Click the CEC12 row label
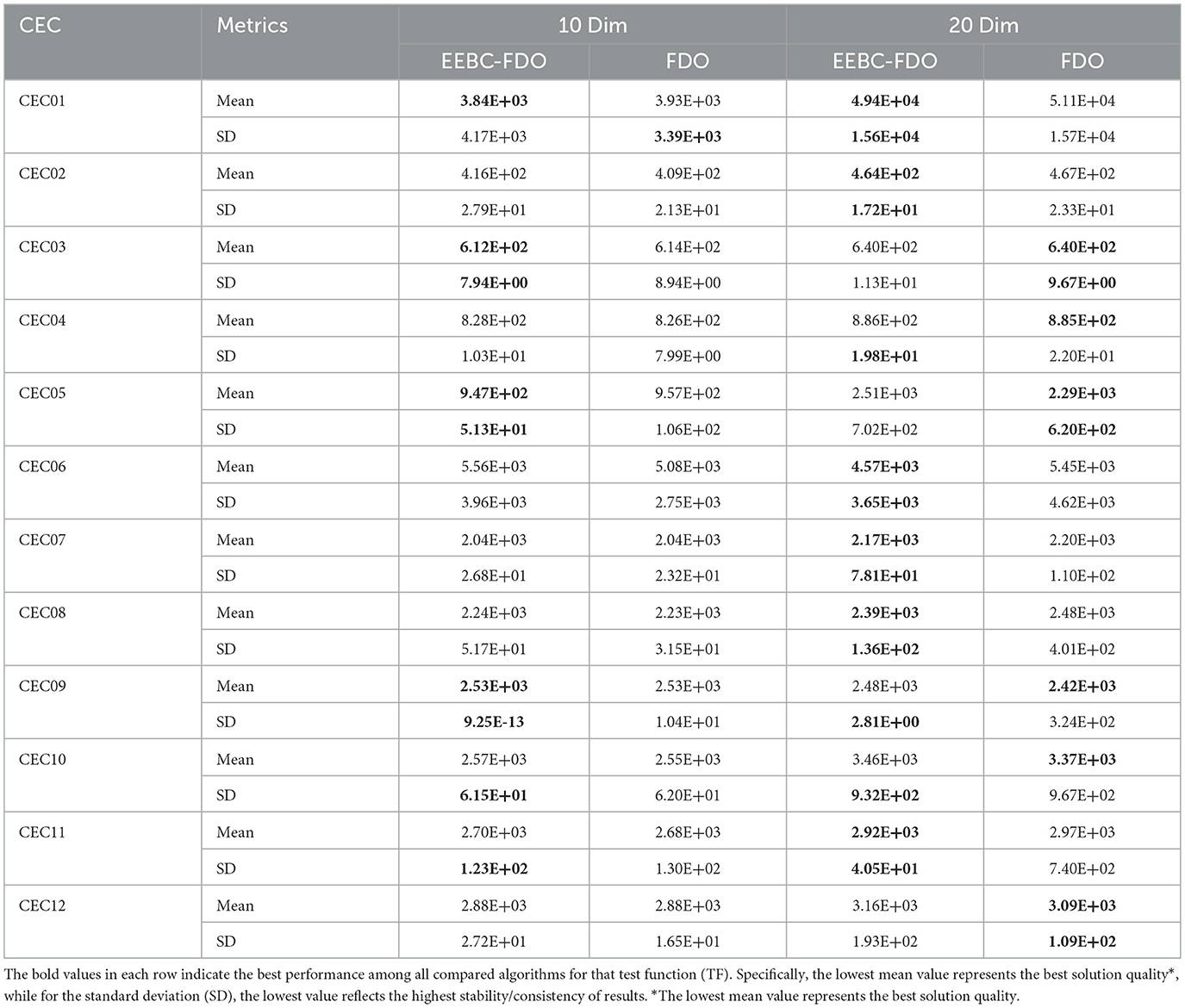The height and width of the screenshot is (1008, 1185). pos(42,905)
